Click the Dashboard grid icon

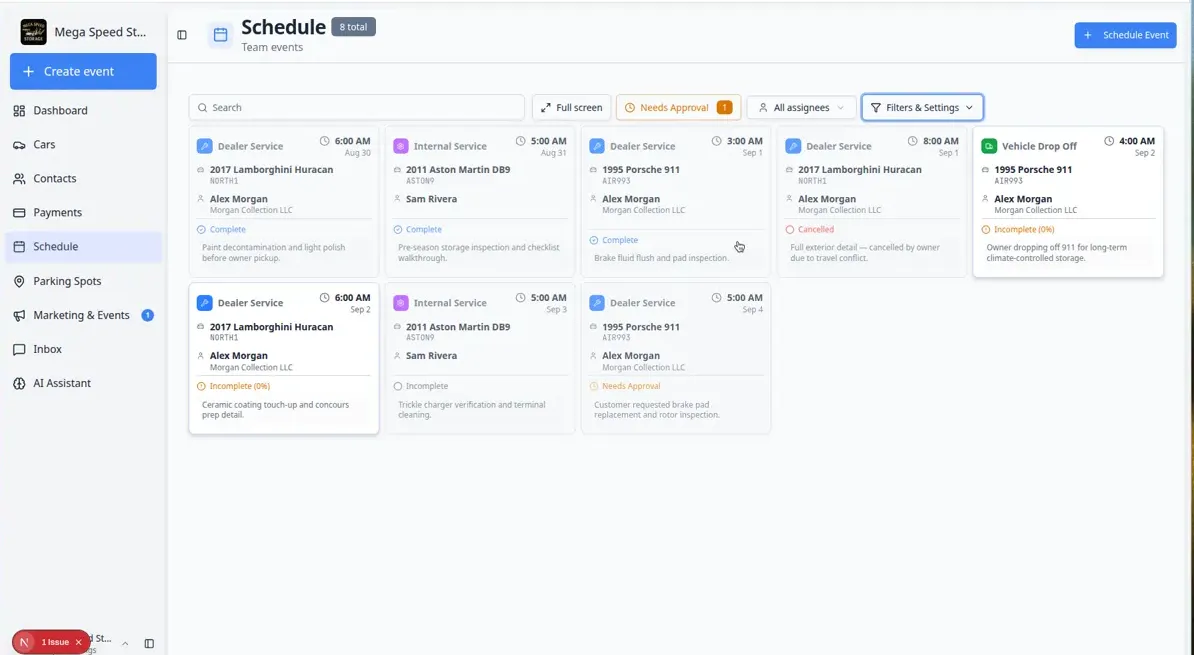[x=19, y=110]
